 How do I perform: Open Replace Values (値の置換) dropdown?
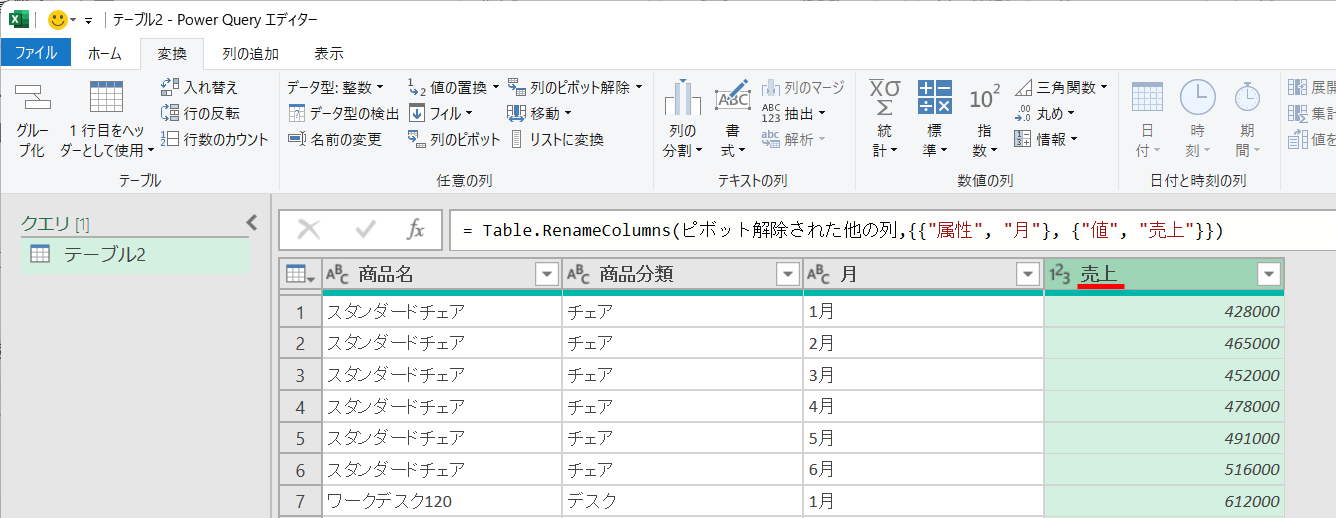453,87
